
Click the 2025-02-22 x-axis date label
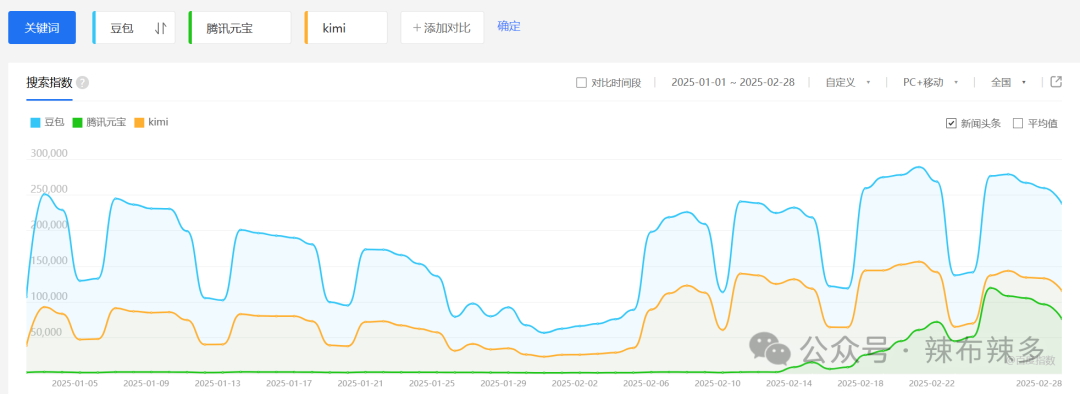pyautogui.click(x=933, y=382)
